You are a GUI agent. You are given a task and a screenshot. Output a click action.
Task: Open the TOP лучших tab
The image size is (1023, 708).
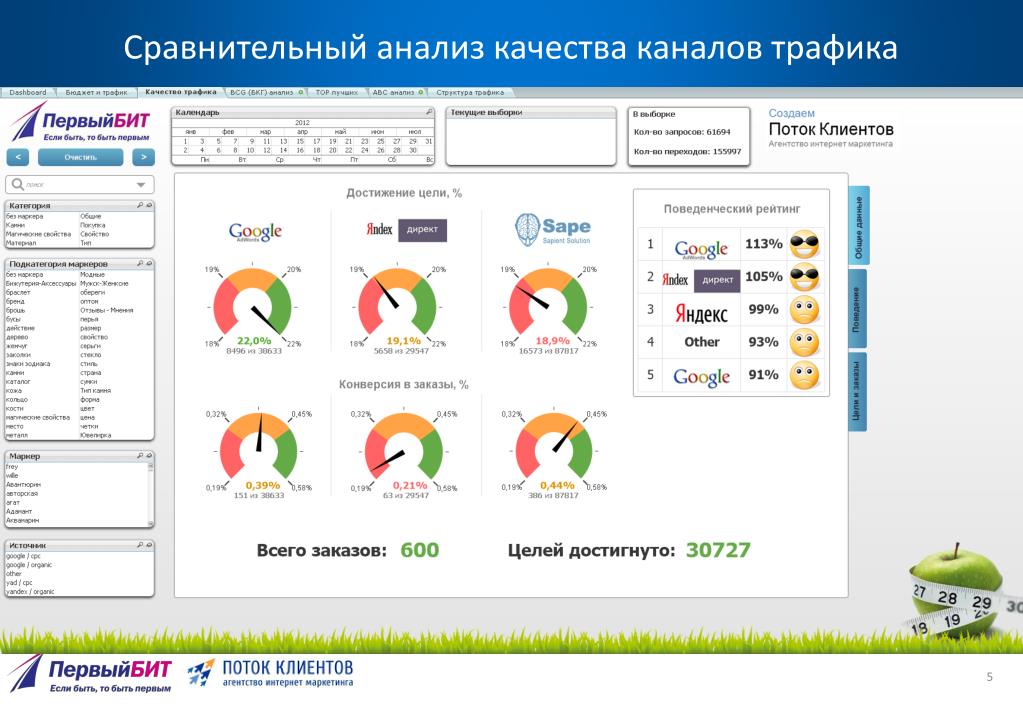[337, 93]
